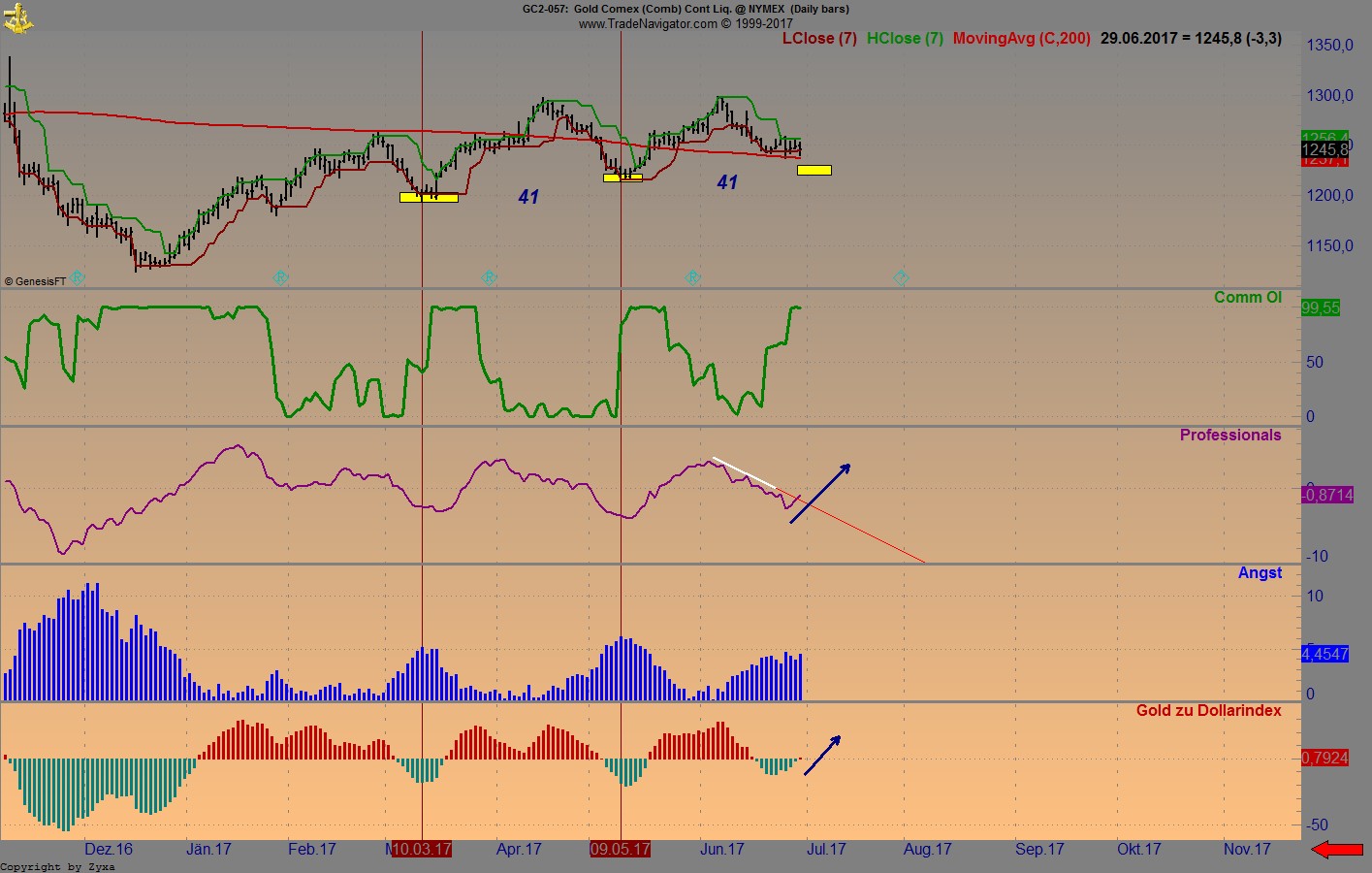The width and height of the screenshot is (1372, 873).
Task: Click the gold anchor logo icon
Action: click(18, 16)
